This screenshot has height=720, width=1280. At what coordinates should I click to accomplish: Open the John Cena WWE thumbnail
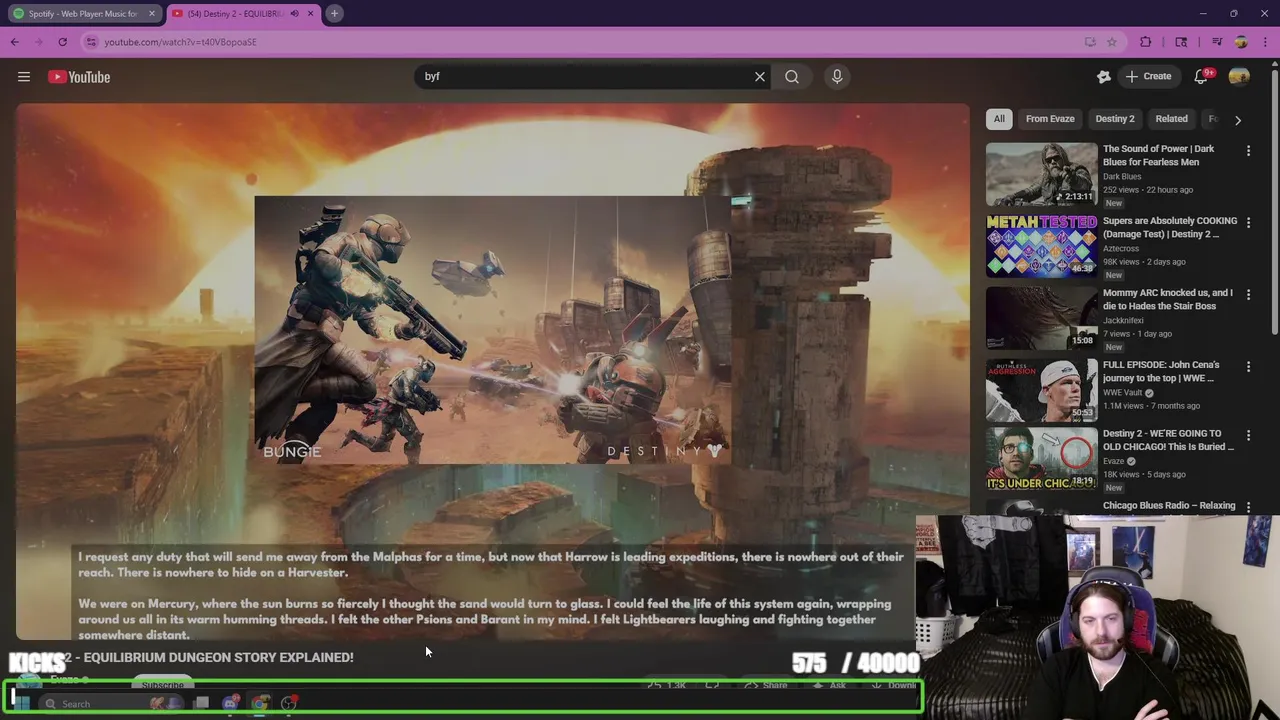point(1041,390)
